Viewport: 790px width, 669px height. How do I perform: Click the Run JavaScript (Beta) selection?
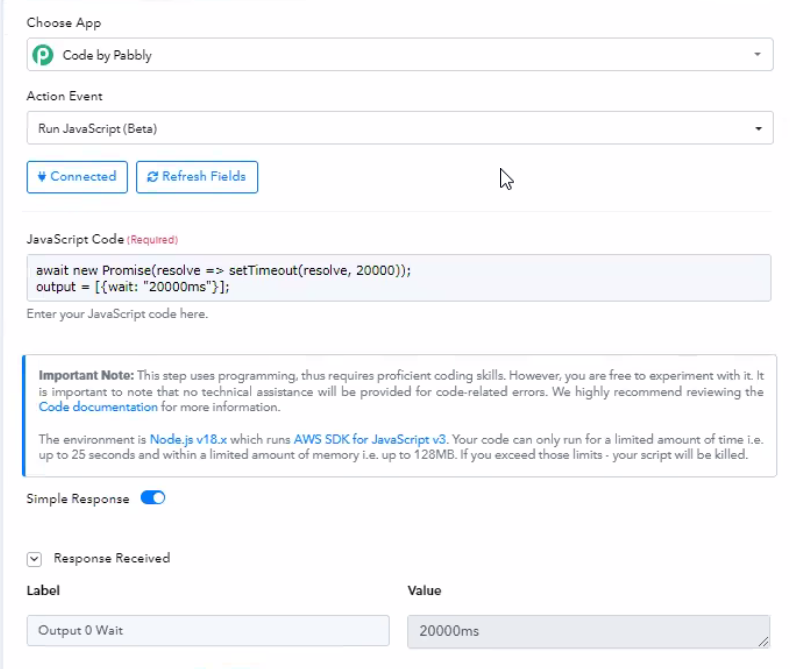[x=400, y=128]
